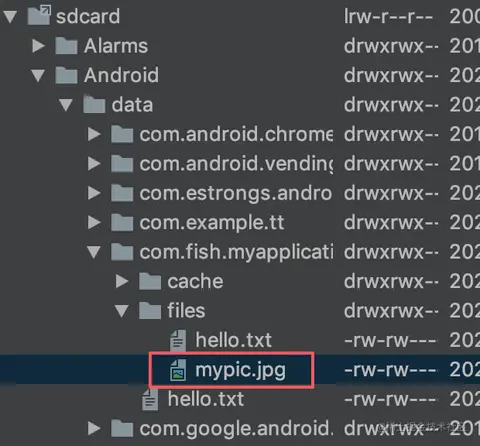Collapse com.fish.myapplicati folder arrow
Viewport: 480px width, 446px height.
(94, 252)
